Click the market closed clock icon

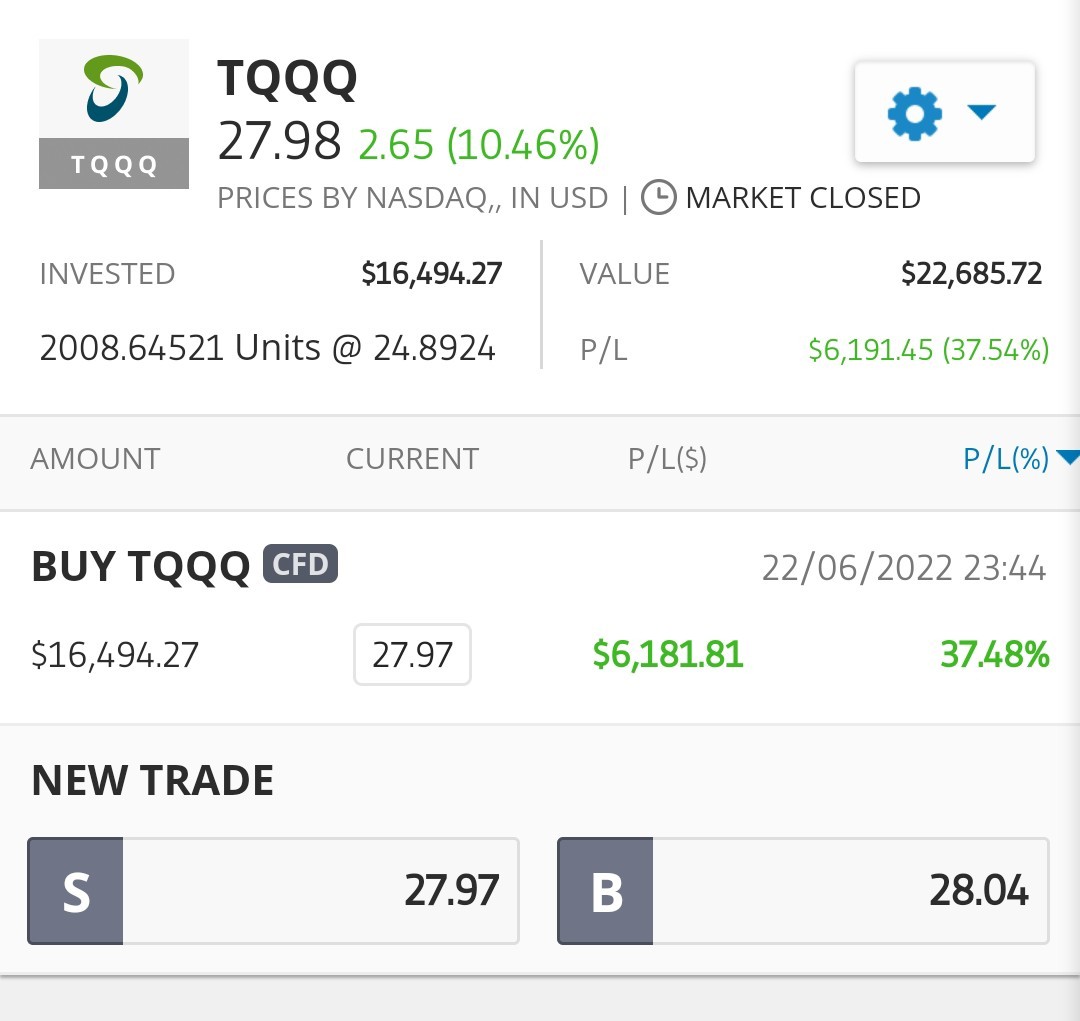point(658,198)
